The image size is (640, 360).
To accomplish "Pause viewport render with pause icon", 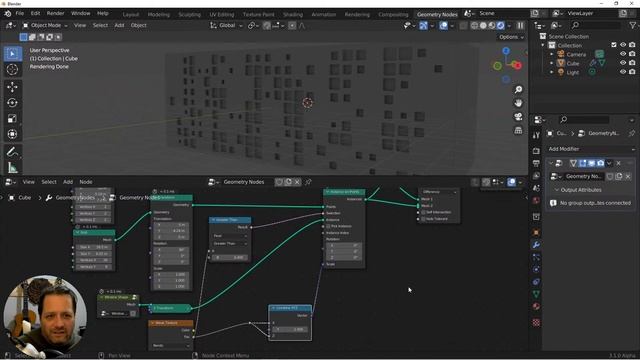I will [x=520, y=25].
